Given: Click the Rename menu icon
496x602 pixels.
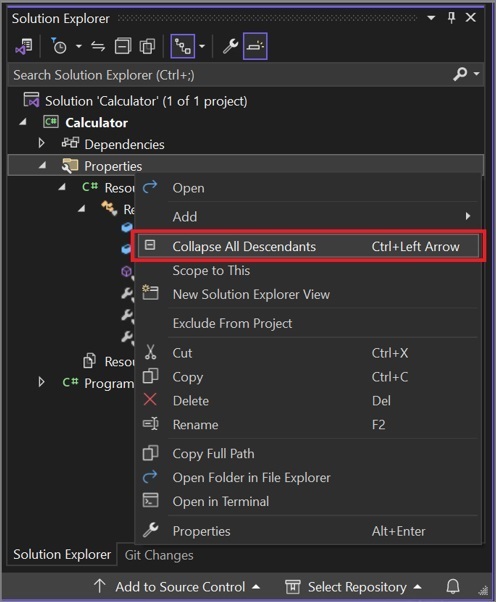Looking at the screenshot, I should 150,423.
